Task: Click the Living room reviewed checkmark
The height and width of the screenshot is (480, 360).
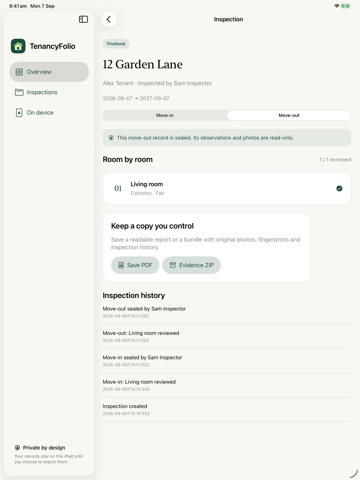Action: [339, 188]
